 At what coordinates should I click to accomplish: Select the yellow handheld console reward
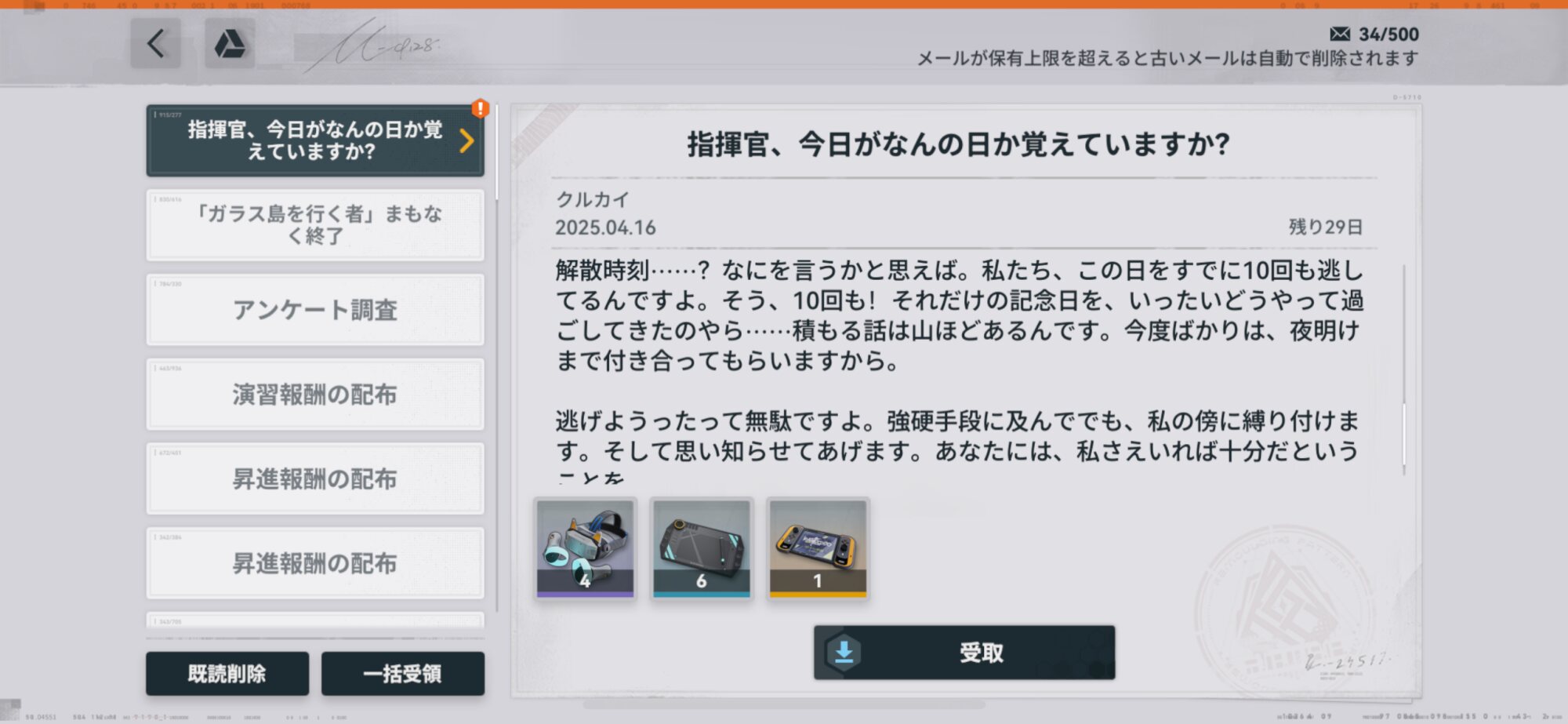pyautogui.click(x=818, y=549)
